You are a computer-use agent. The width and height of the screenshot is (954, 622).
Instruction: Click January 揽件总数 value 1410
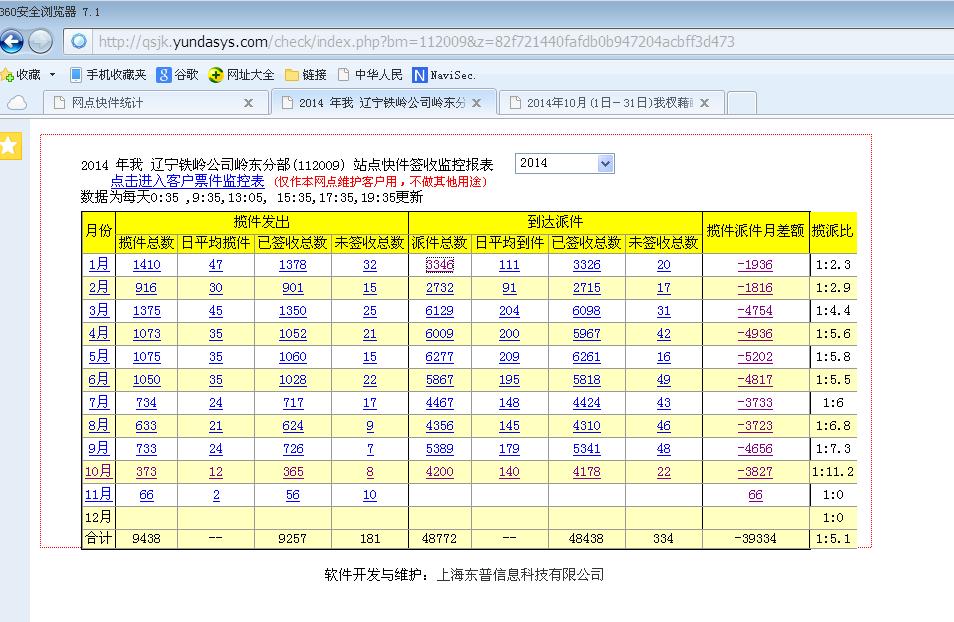pyautogui.click(x=147, y=265)
